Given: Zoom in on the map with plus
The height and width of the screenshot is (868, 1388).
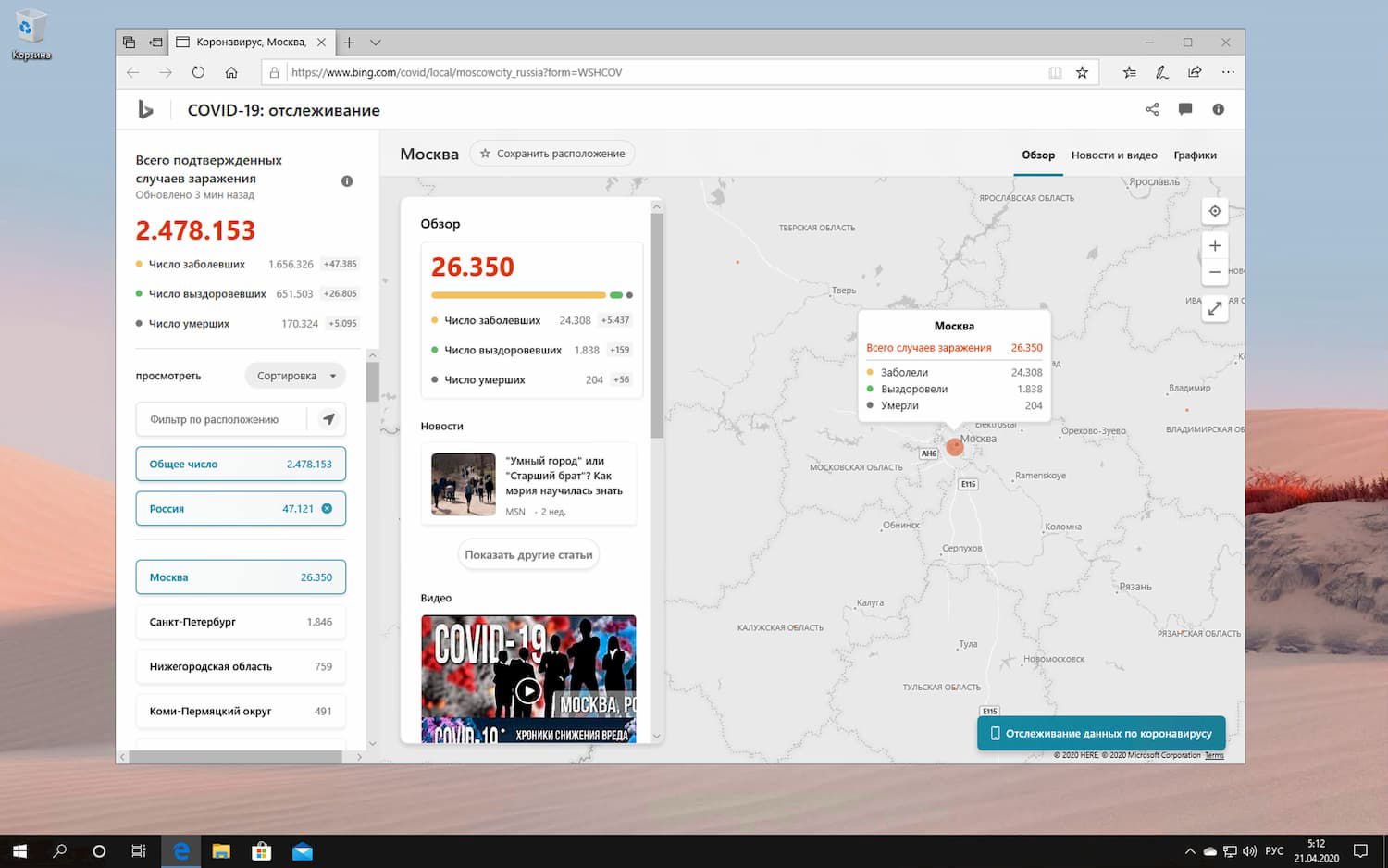Looking at the screenshot, I should pos(1215,245).
